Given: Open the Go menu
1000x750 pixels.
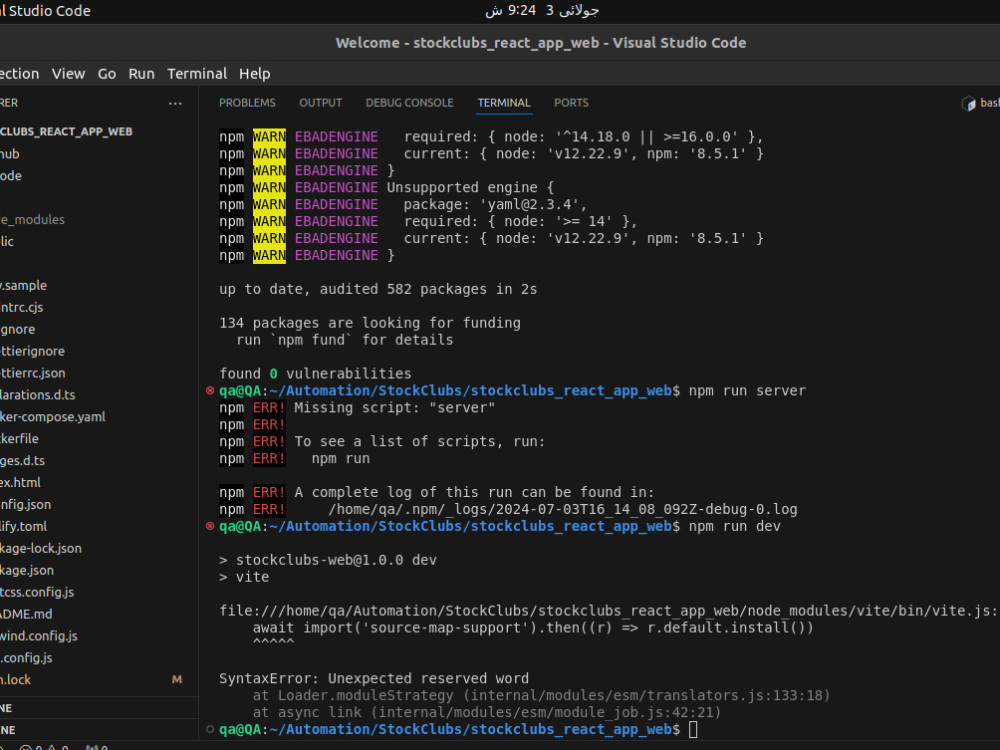Looking at the screenshot, I should coord(107,74).
